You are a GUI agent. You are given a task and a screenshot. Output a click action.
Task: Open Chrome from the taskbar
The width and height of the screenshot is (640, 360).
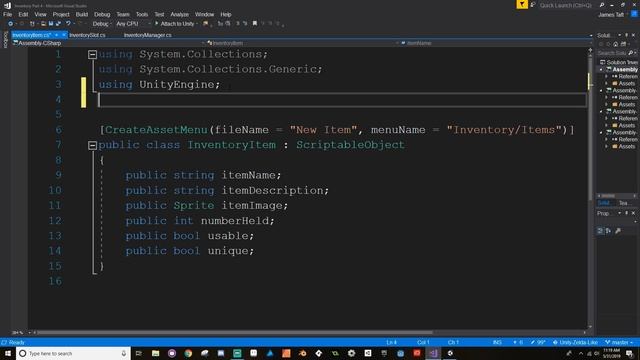tap(188, 353)
